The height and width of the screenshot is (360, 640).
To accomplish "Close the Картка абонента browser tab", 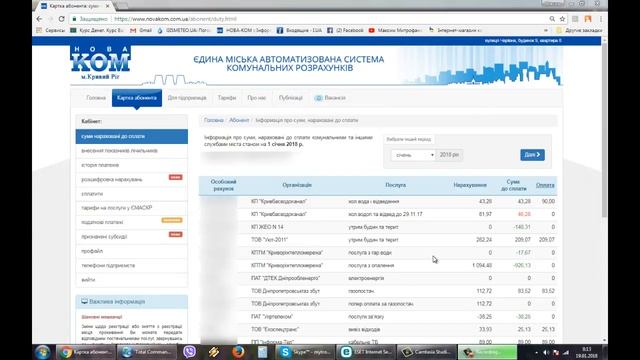I will click(108, 6).
